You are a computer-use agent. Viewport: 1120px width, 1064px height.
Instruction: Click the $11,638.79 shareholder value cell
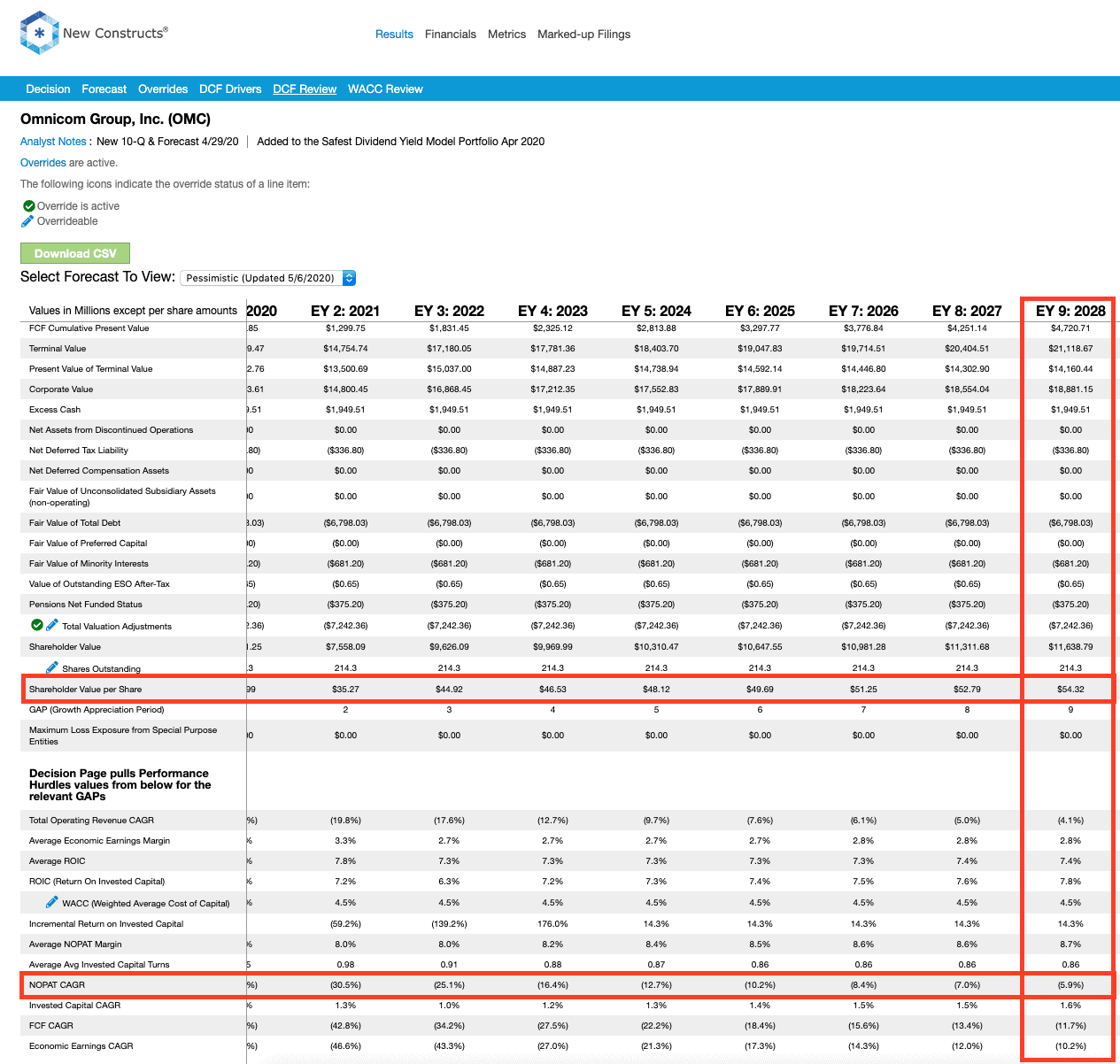[1070, 647]
